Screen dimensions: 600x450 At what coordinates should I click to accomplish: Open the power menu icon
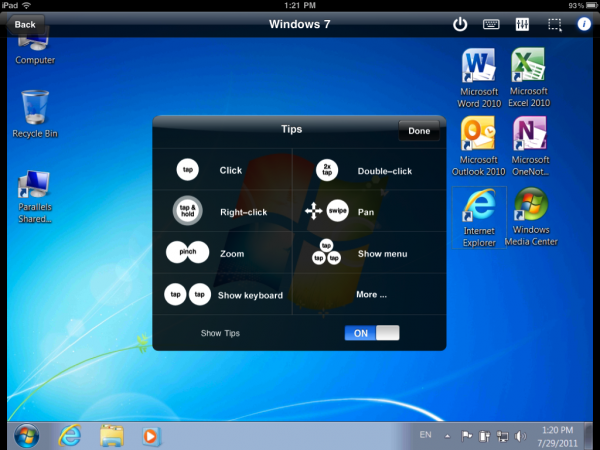click(x=460, y=24)
